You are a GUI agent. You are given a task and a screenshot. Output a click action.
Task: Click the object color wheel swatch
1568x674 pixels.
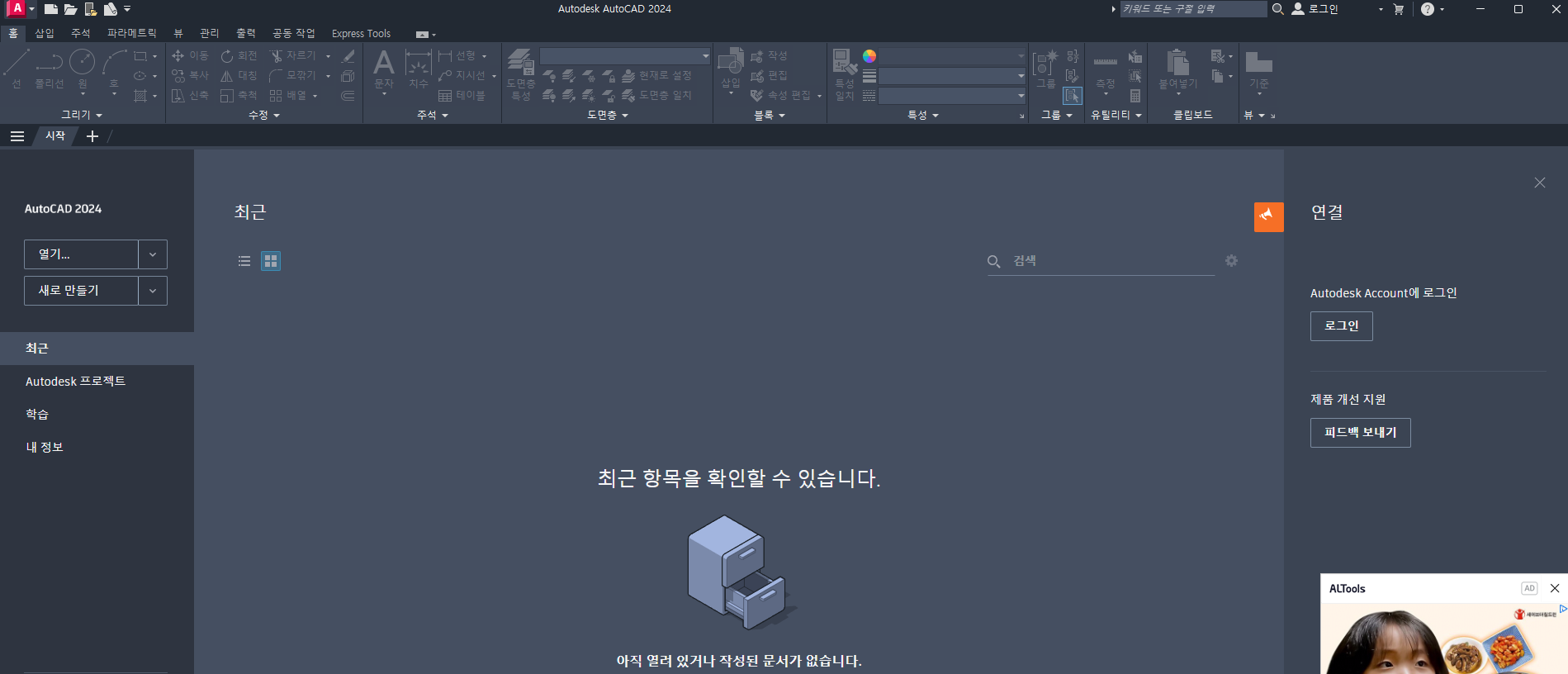point(869,56)
